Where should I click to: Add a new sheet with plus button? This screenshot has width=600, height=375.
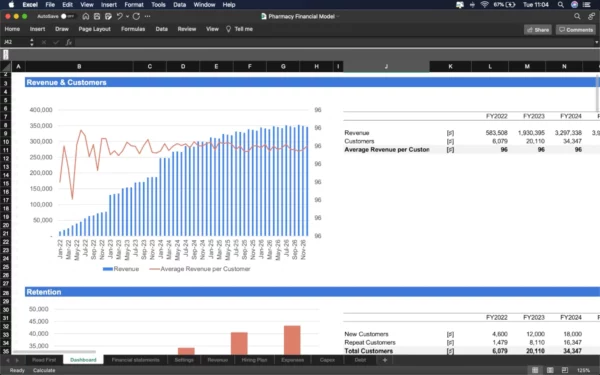[x=385, y=360]
